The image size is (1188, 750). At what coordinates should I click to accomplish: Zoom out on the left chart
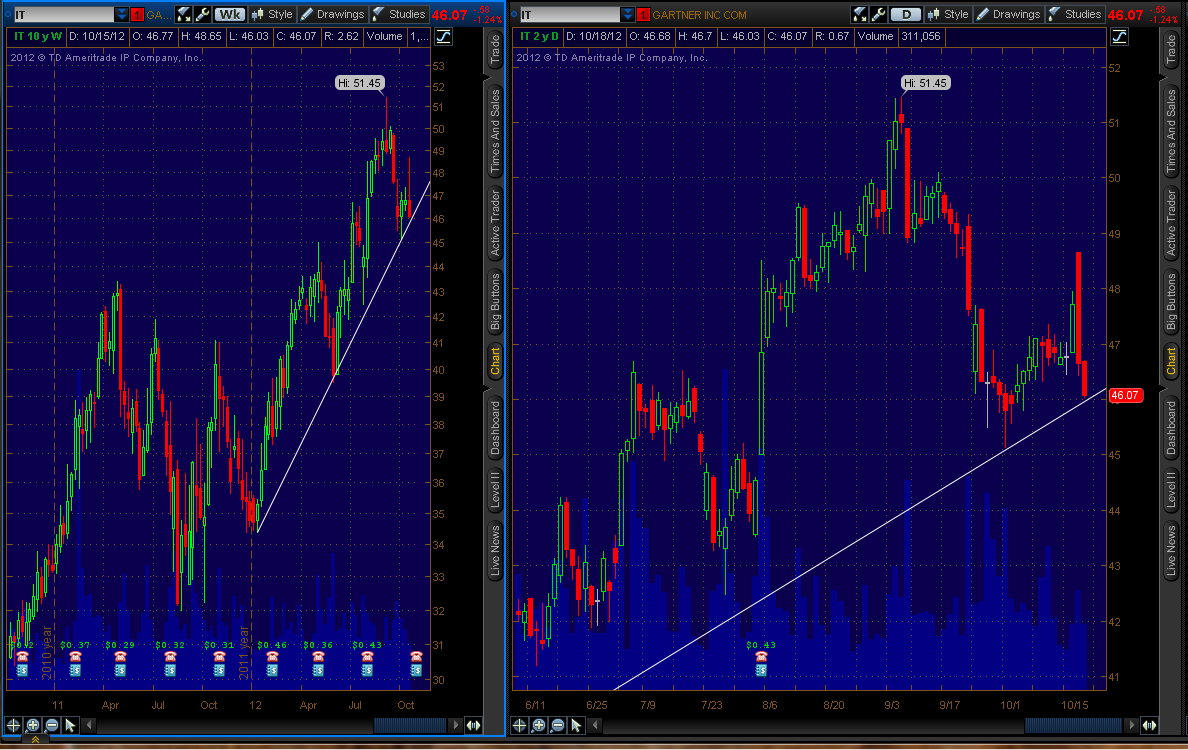52,725
